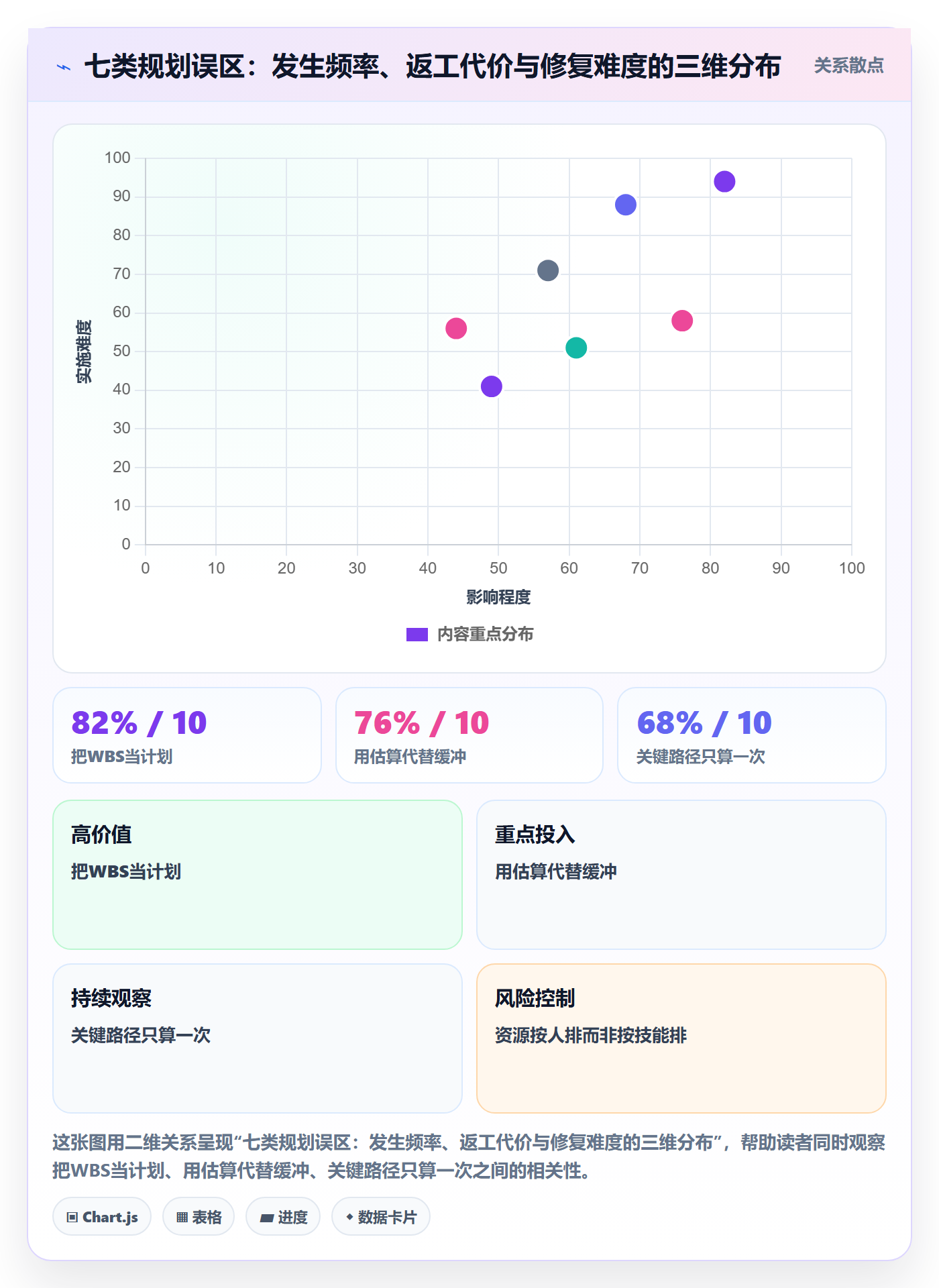Viewport: 939px width, 1288px height.
Task: Select the 持续观察 quadrant card
Action: pos(258,1038)
